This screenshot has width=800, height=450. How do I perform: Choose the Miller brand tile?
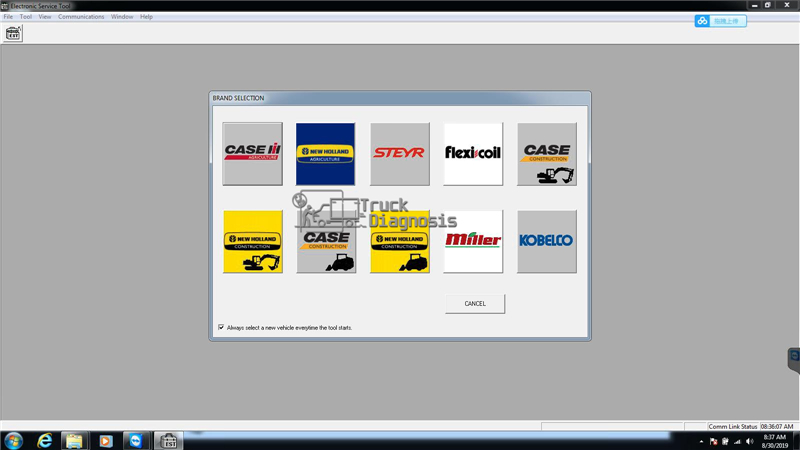(473, 241)
